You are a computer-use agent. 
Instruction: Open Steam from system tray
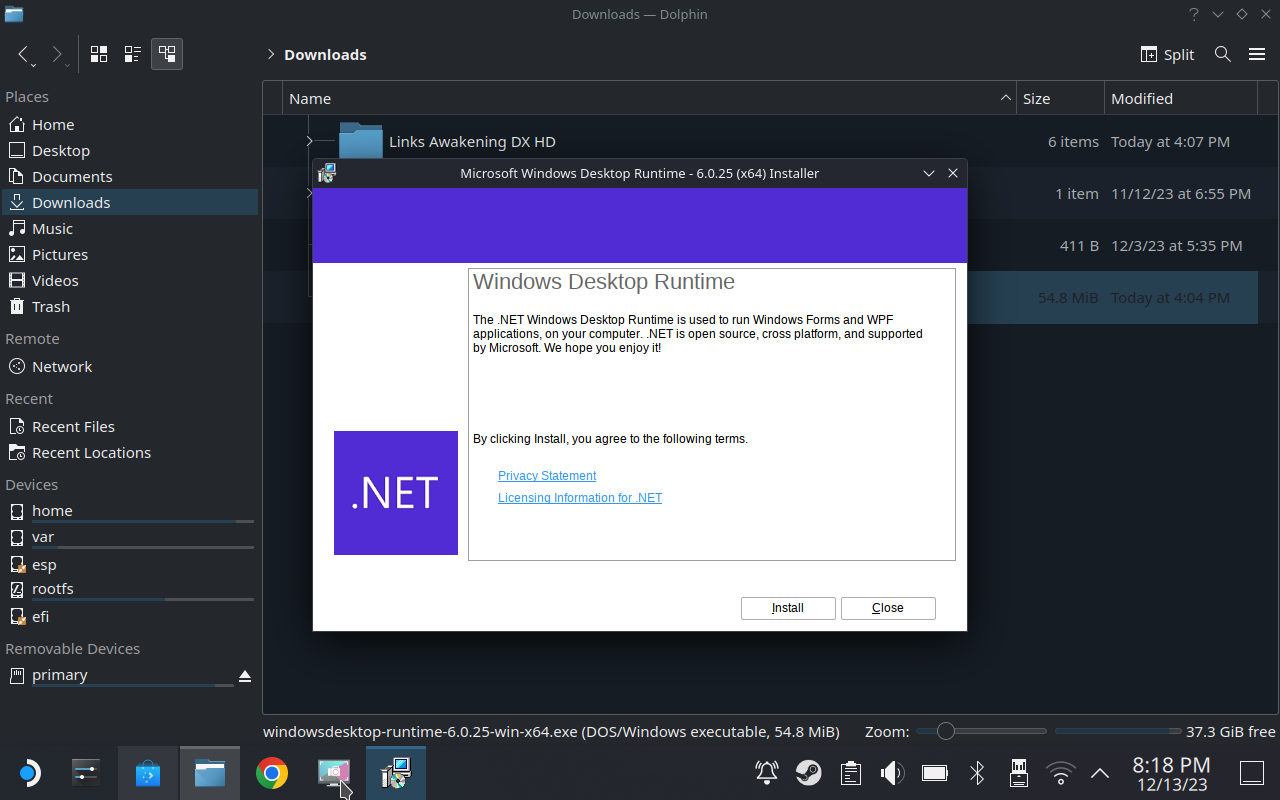click(x=809, y=773)
